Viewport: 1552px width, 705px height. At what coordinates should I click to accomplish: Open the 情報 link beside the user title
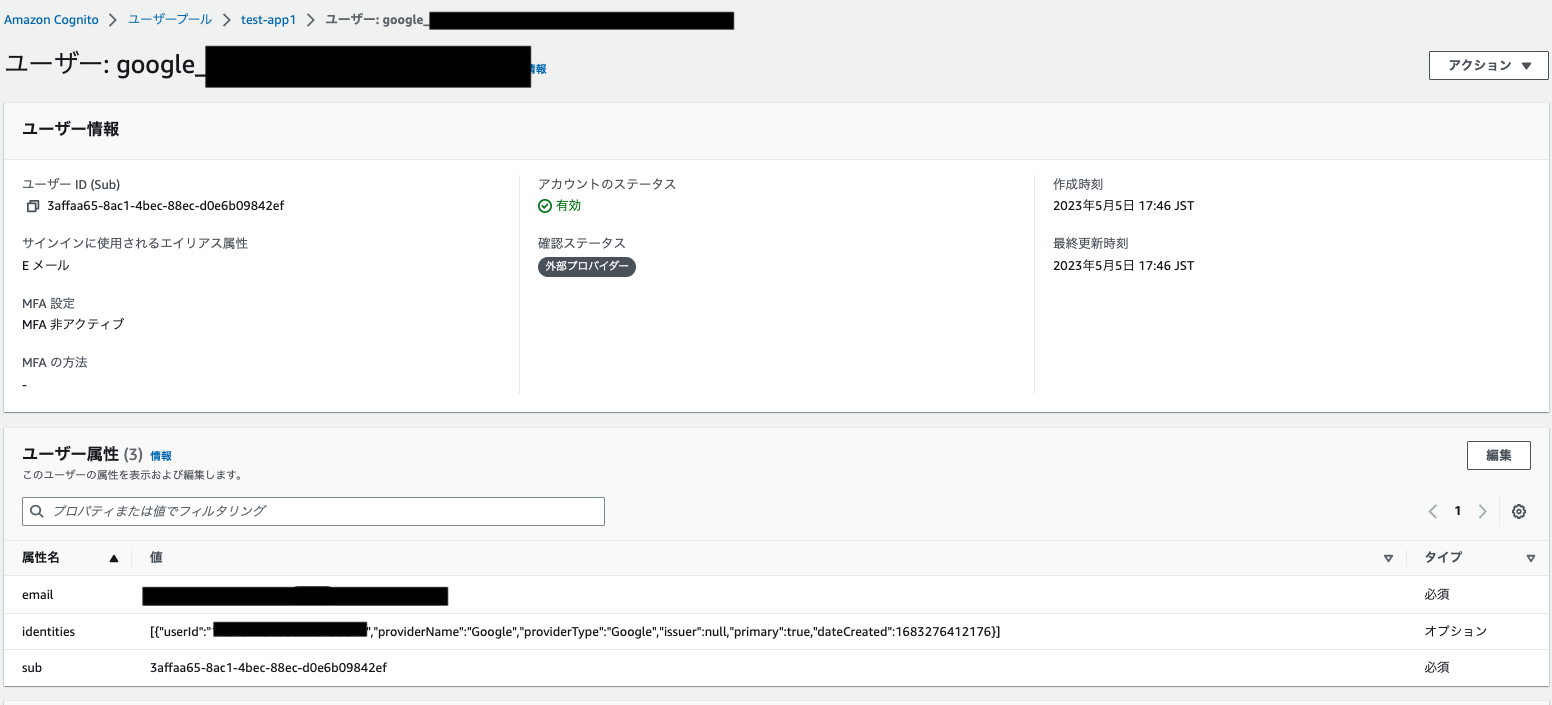click(x=539, y=69)
